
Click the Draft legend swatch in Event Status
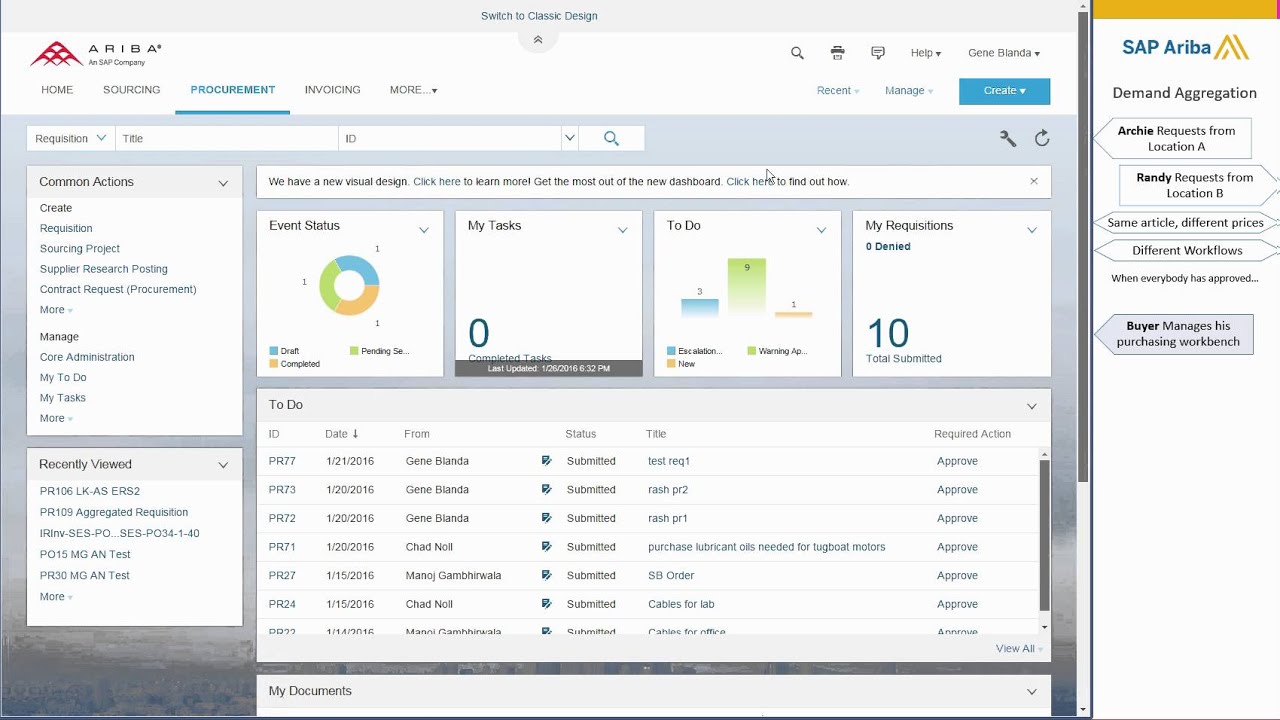(274, 351)
